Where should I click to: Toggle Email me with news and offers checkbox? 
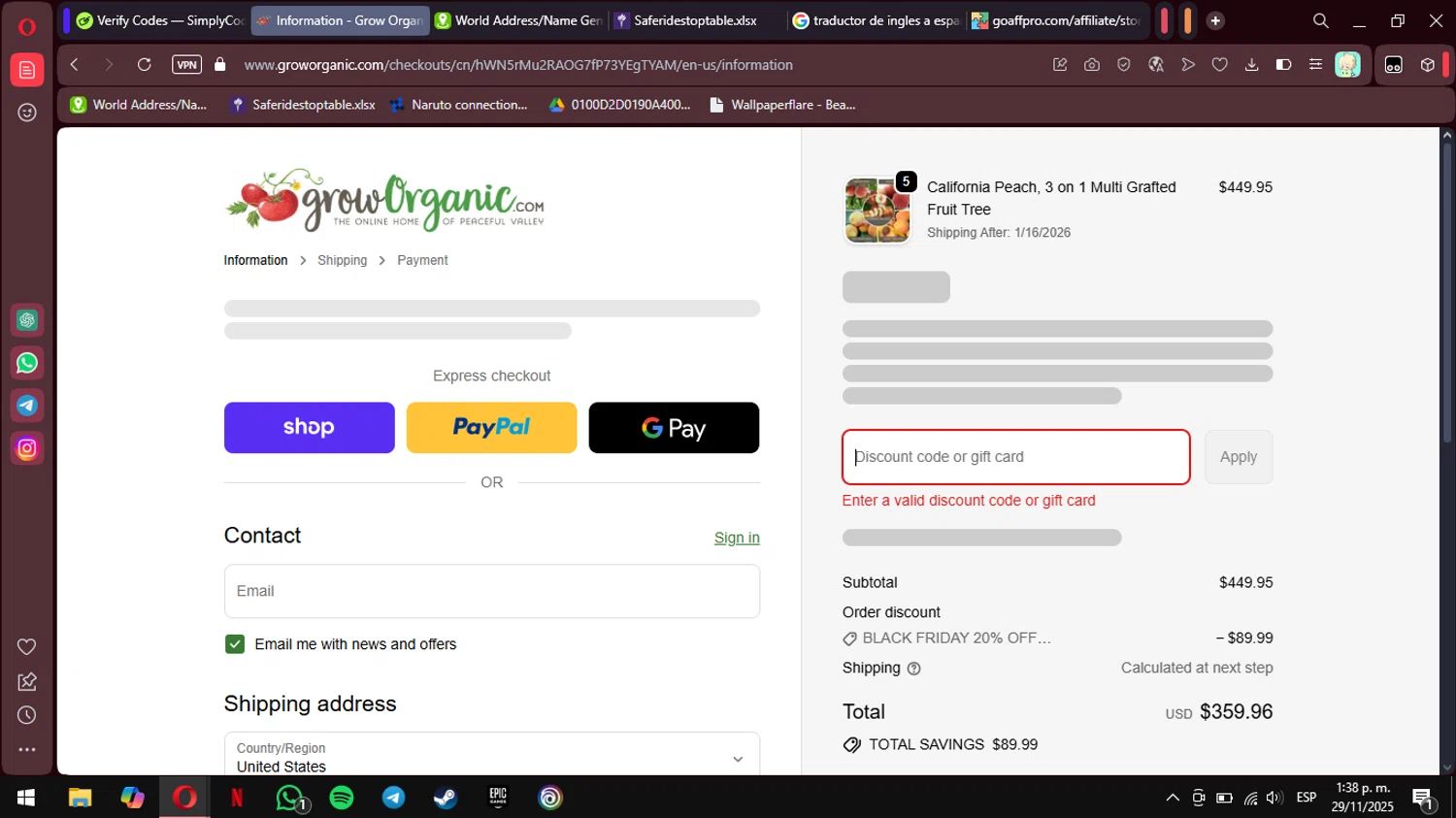(x=235, y=644)
